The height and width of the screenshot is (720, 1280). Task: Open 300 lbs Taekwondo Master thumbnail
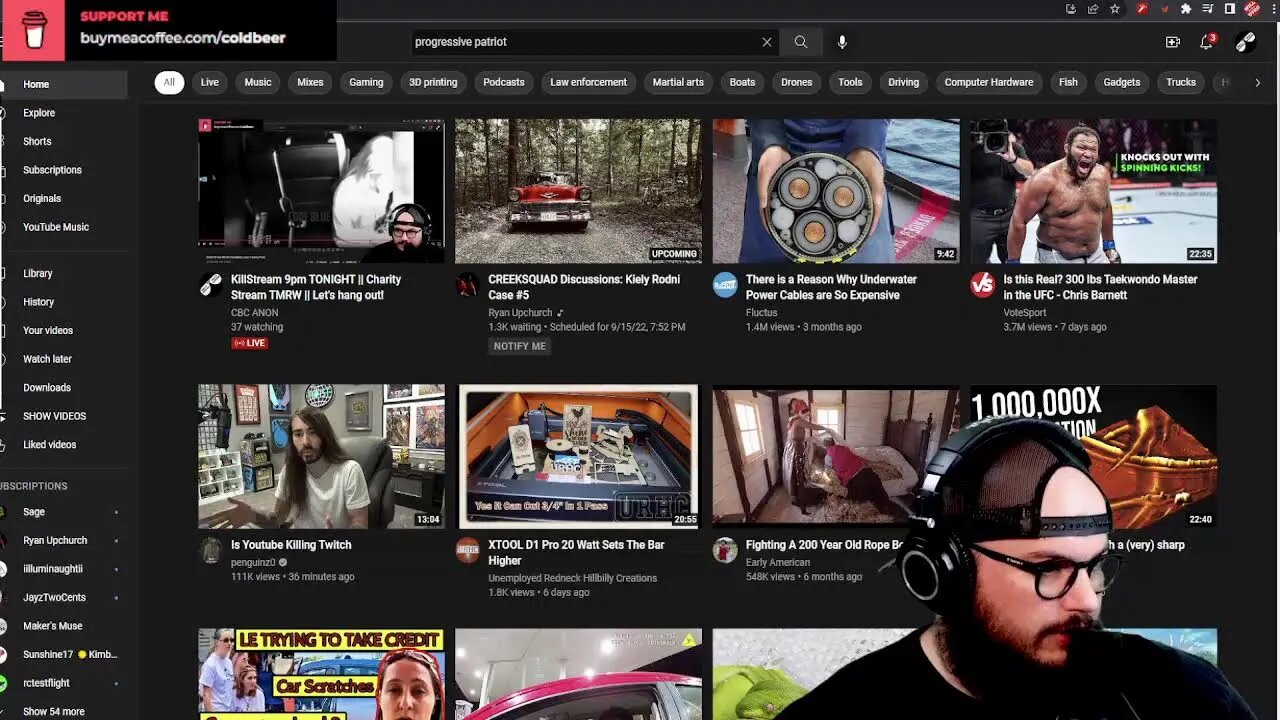1093,190
